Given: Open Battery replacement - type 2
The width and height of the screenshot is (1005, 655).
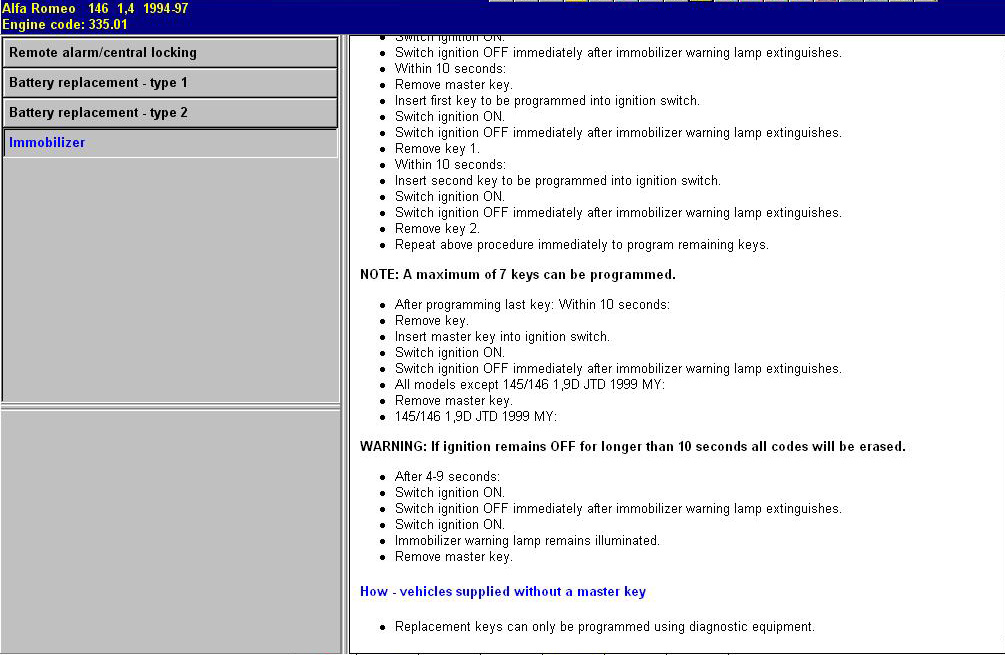Looking at the screenshot, I should (x=170, y=113).
